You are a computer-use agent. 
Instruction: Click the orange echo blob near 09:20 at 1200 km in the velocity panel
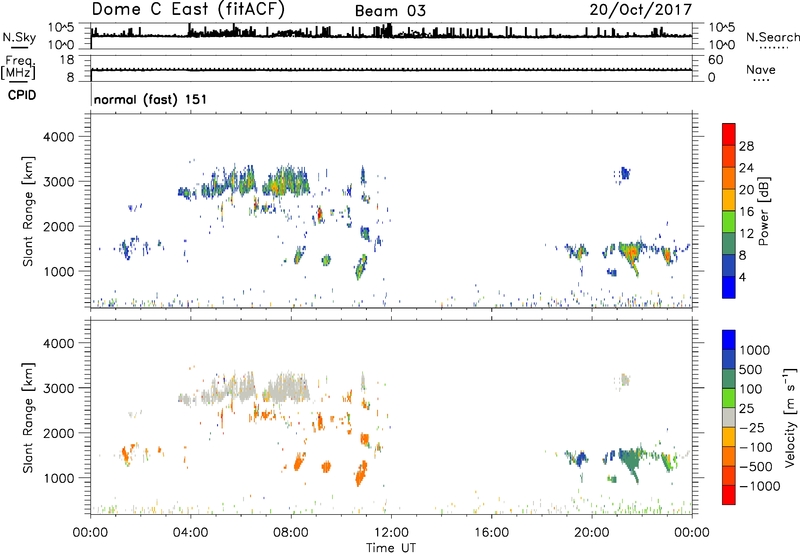point(326,466)
